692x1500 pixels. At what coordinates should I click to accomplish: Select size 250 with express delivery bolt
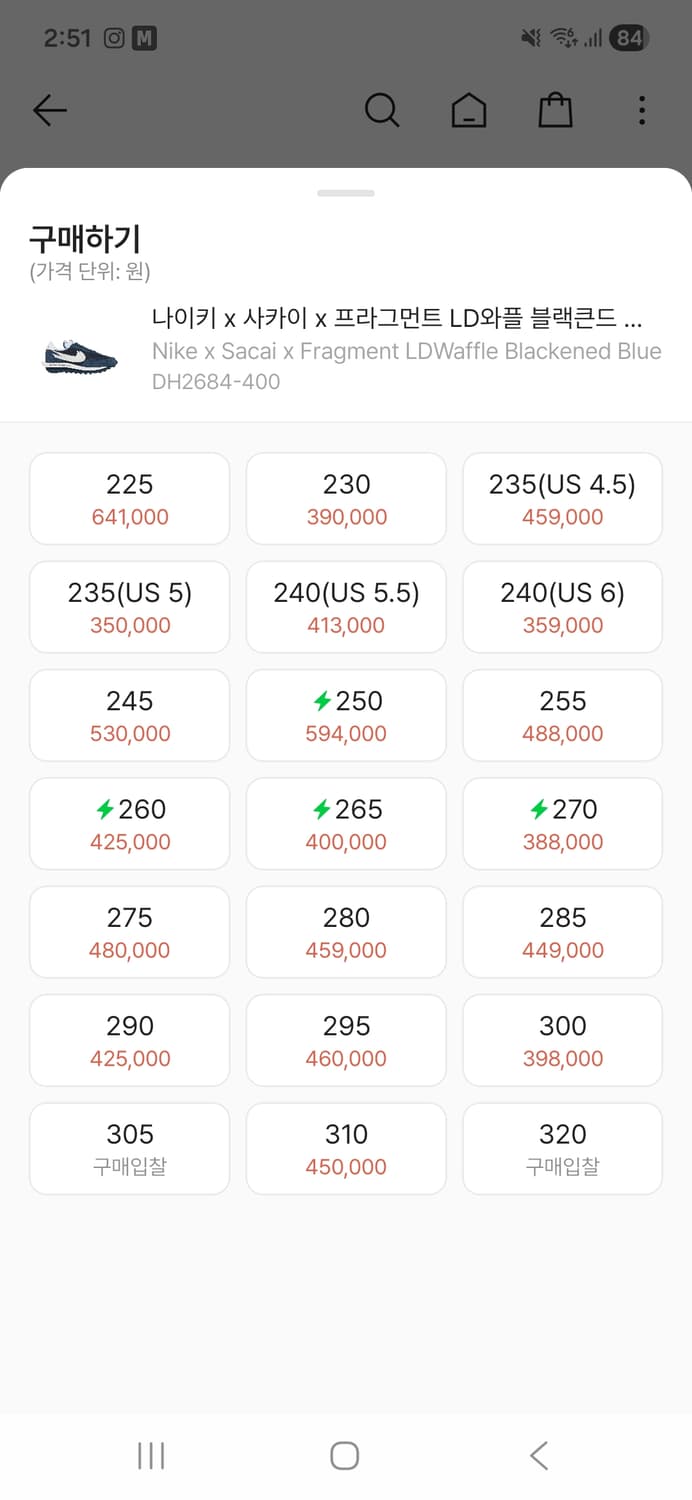click(x=346, y=715)
